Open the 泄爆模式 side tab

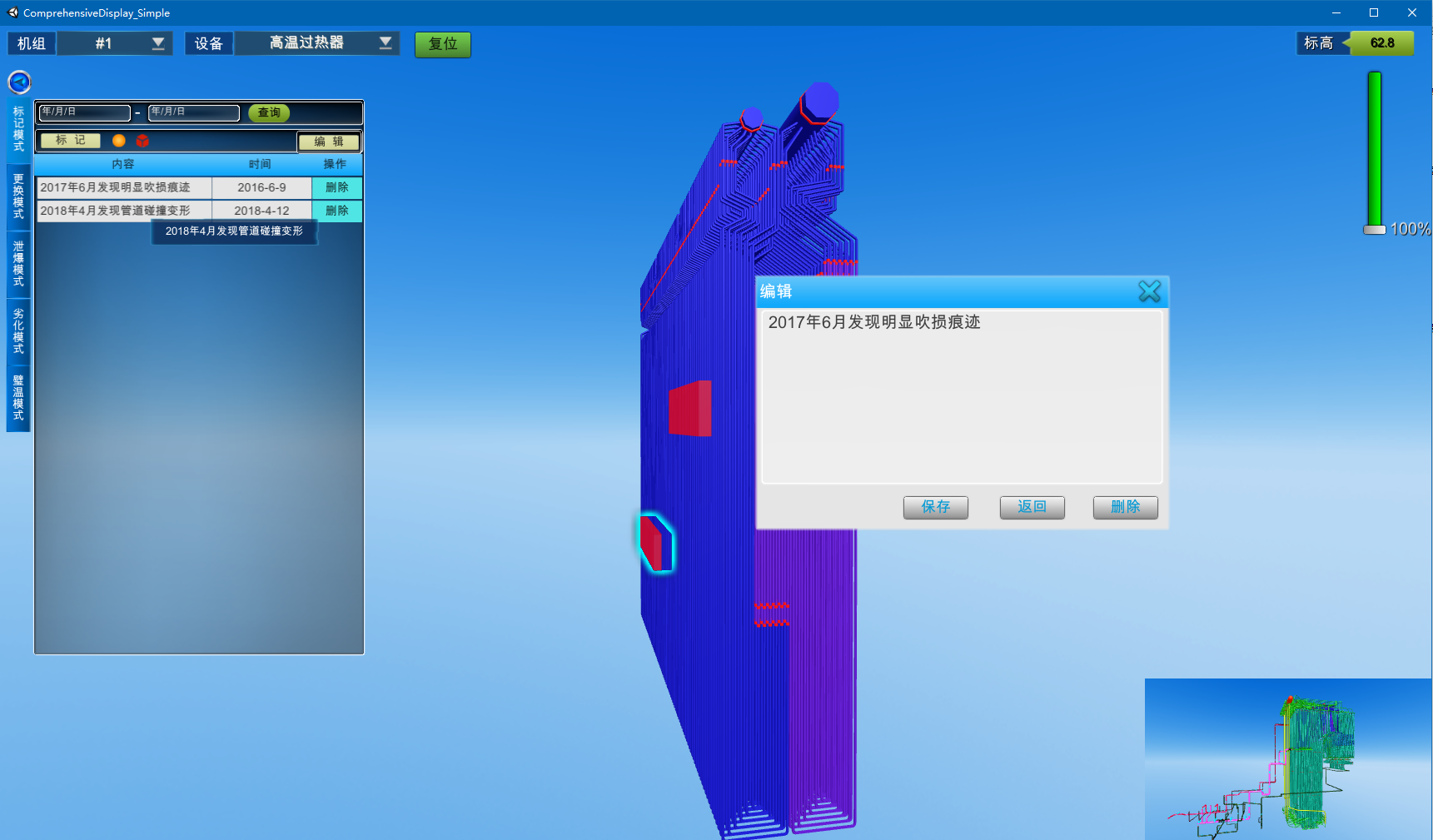coord(18,264)
